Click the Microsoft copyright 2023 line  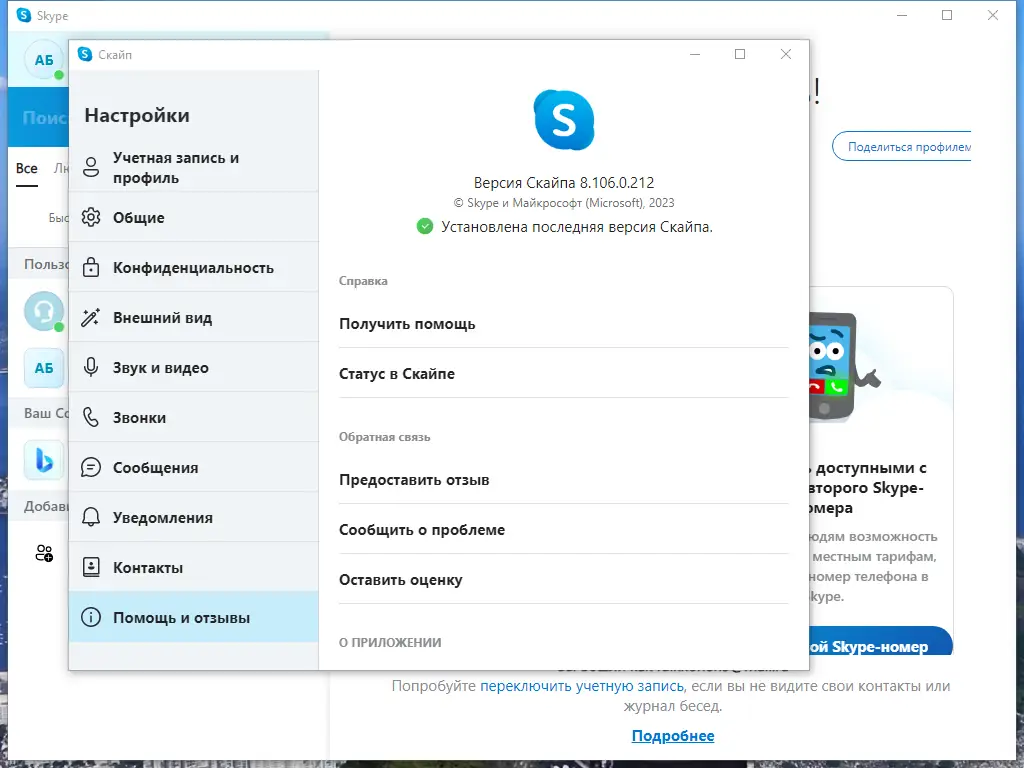pos(564,203)
